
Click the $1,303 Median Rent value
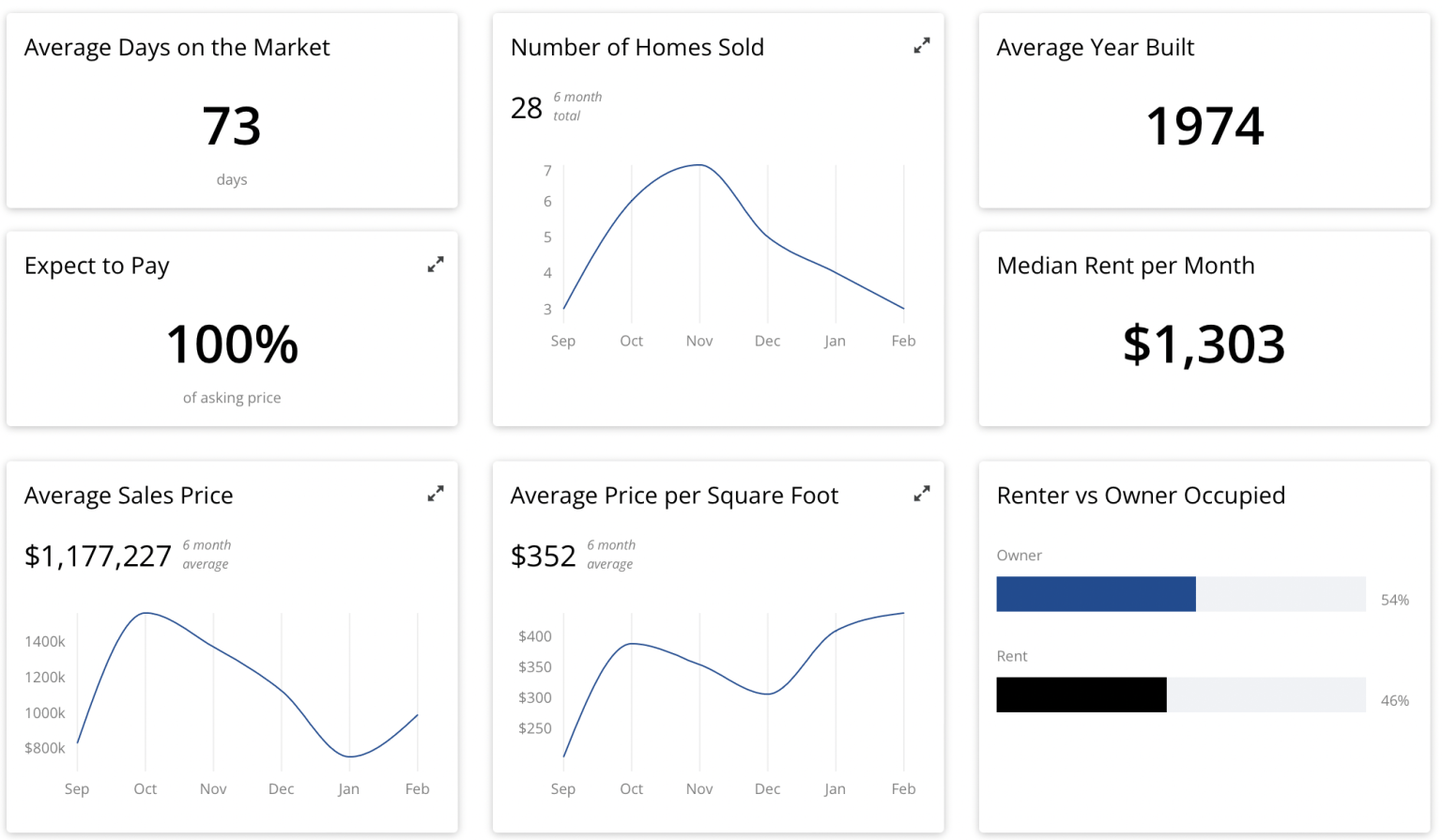1204,344
